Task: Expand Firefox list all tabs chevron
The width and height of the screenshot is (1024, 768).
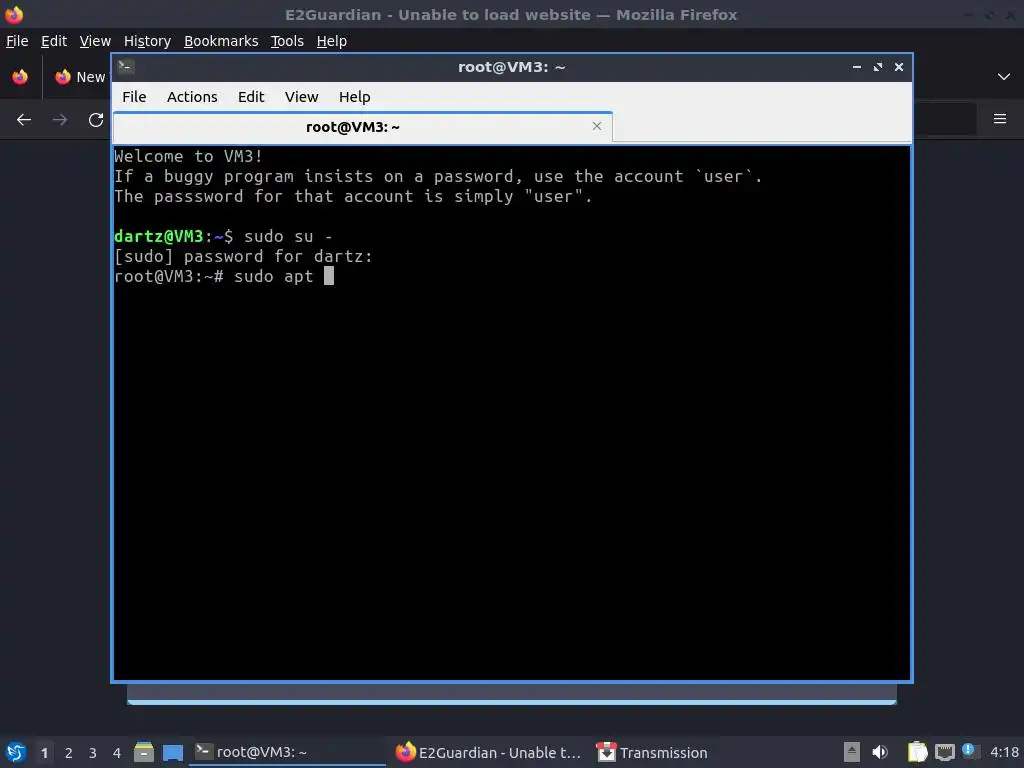Action: pyautogui.click(x=1003, y=76)
